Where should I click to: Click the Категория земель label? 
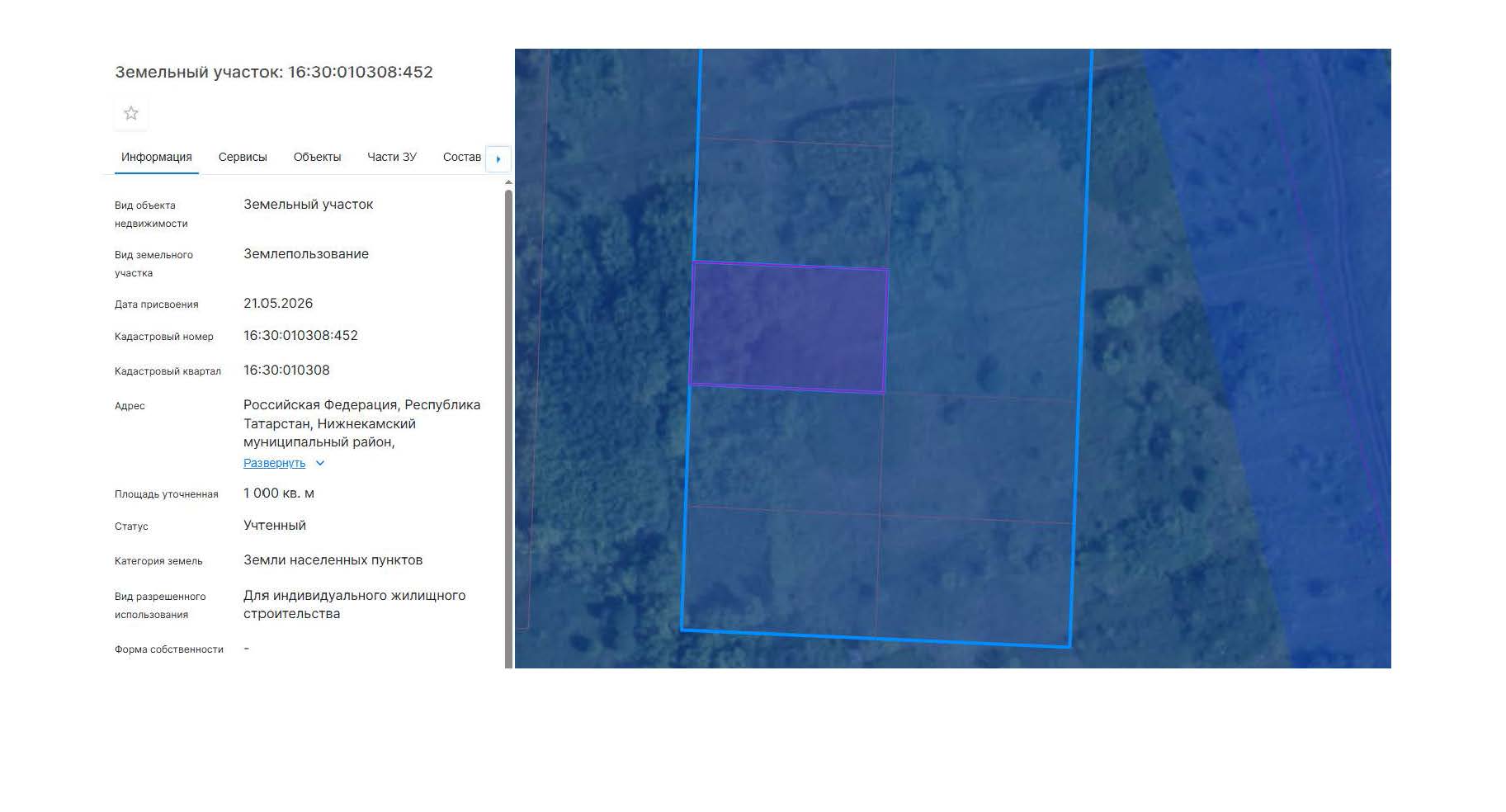click(158, 561)
